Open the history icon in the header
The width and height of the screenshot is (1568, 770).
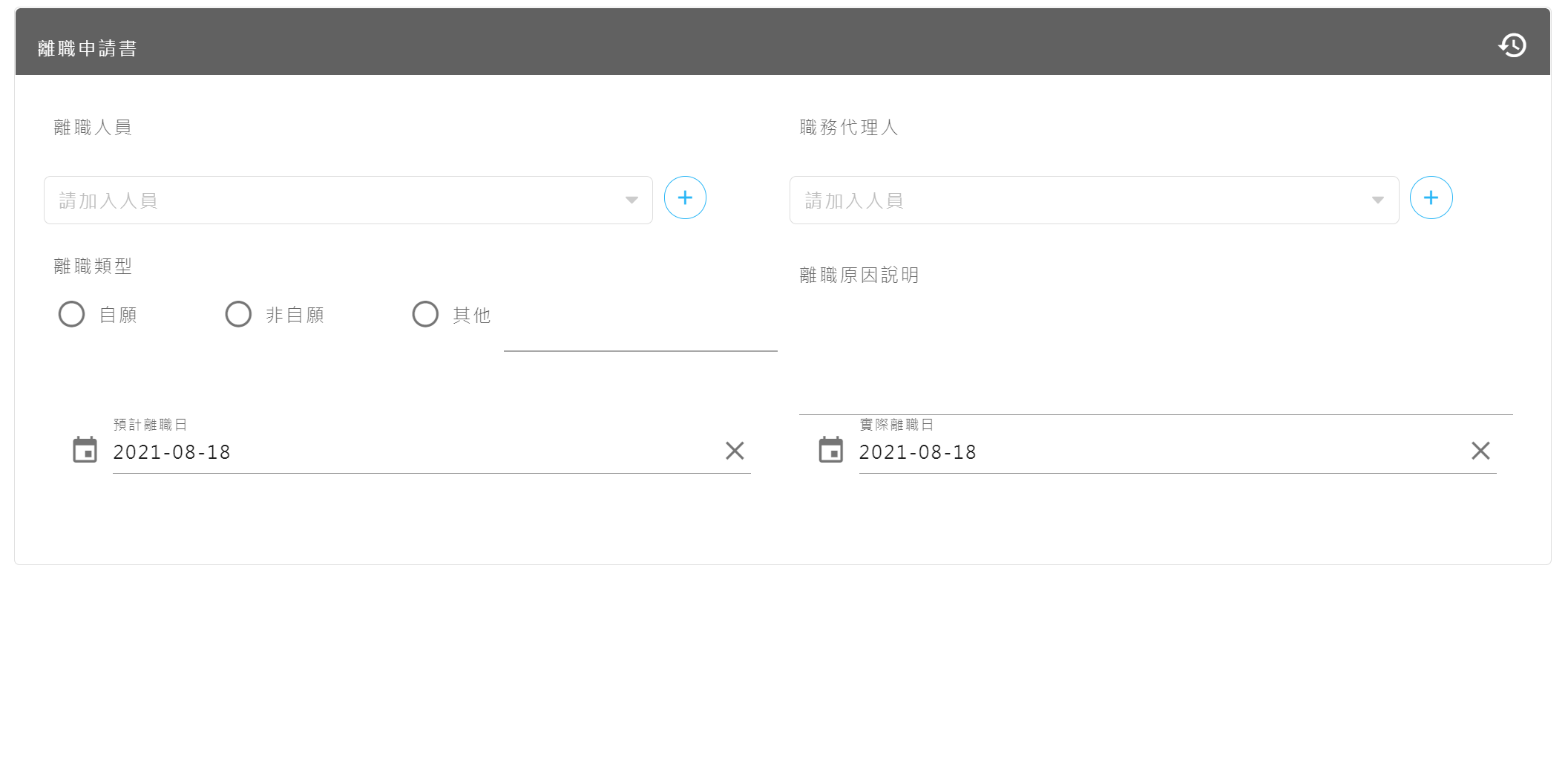tap(1512, 45)
